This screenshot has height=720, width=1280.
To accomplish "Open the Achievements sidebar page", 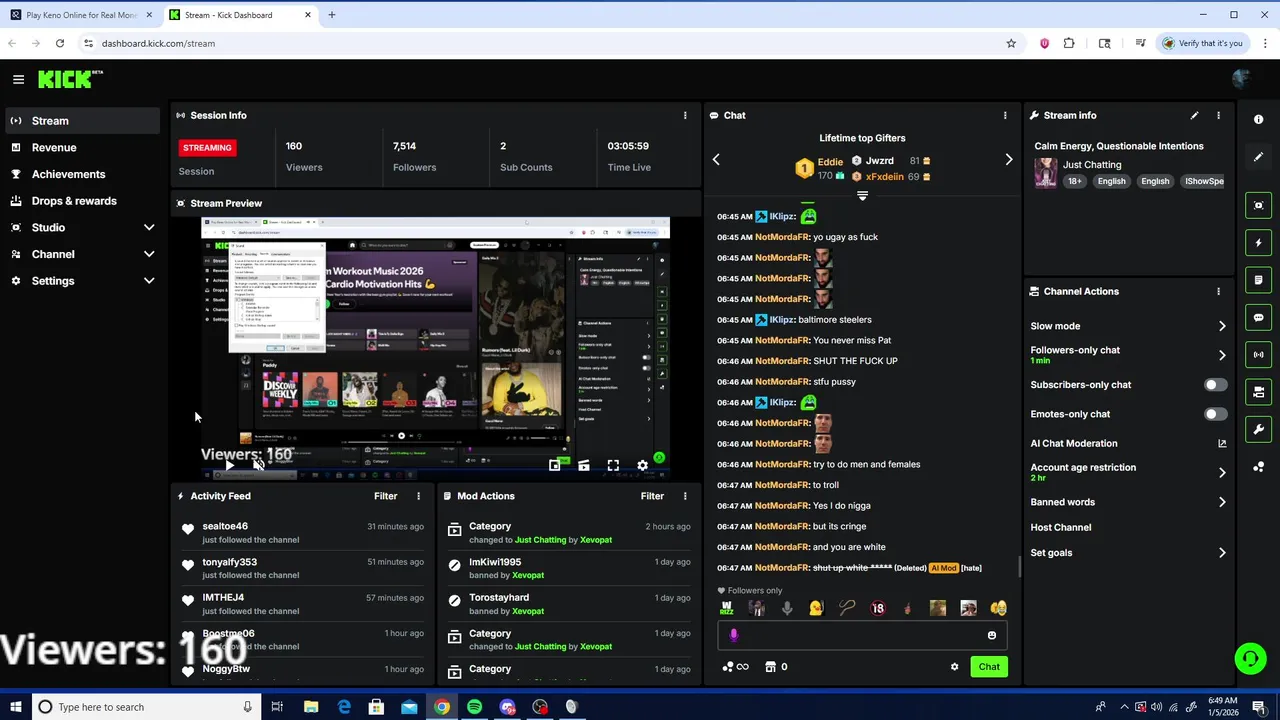I will click(82, 174).
